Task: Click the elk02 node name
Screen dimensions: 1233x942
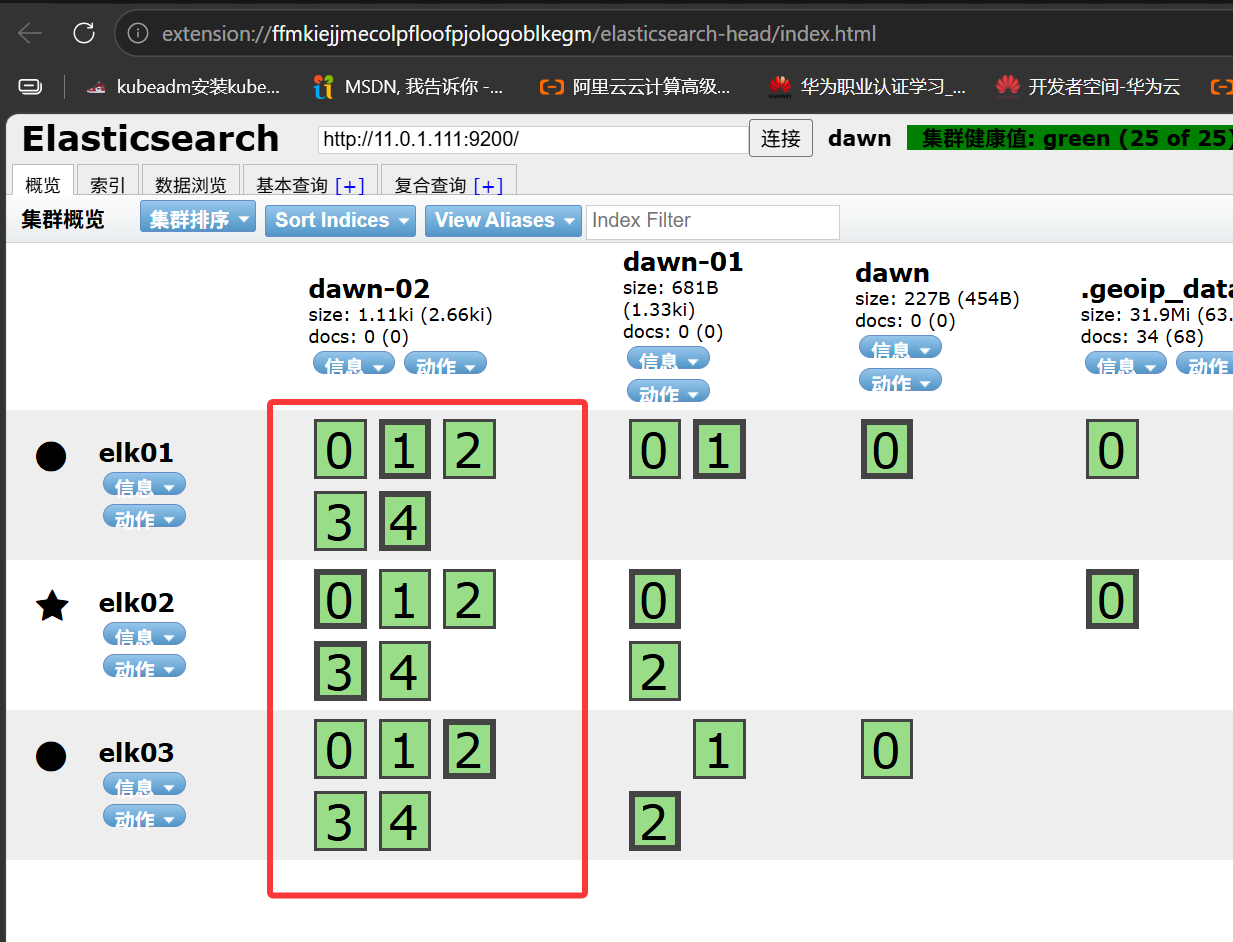Action: (x=136, y=603)
